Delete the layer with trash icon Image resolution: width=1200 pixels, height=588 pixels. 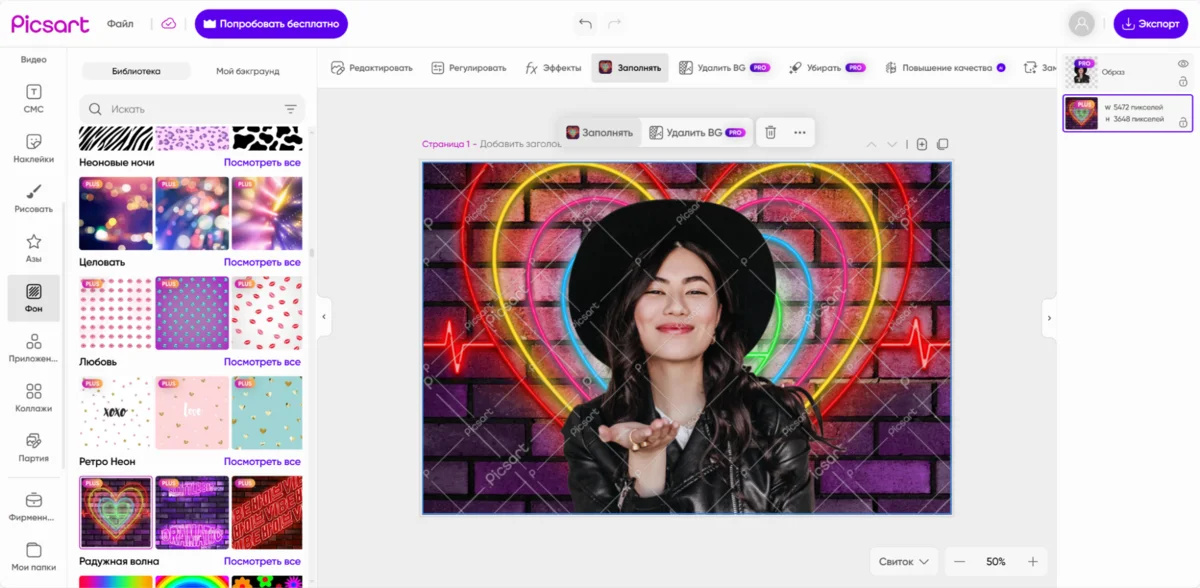click(770, 132)
